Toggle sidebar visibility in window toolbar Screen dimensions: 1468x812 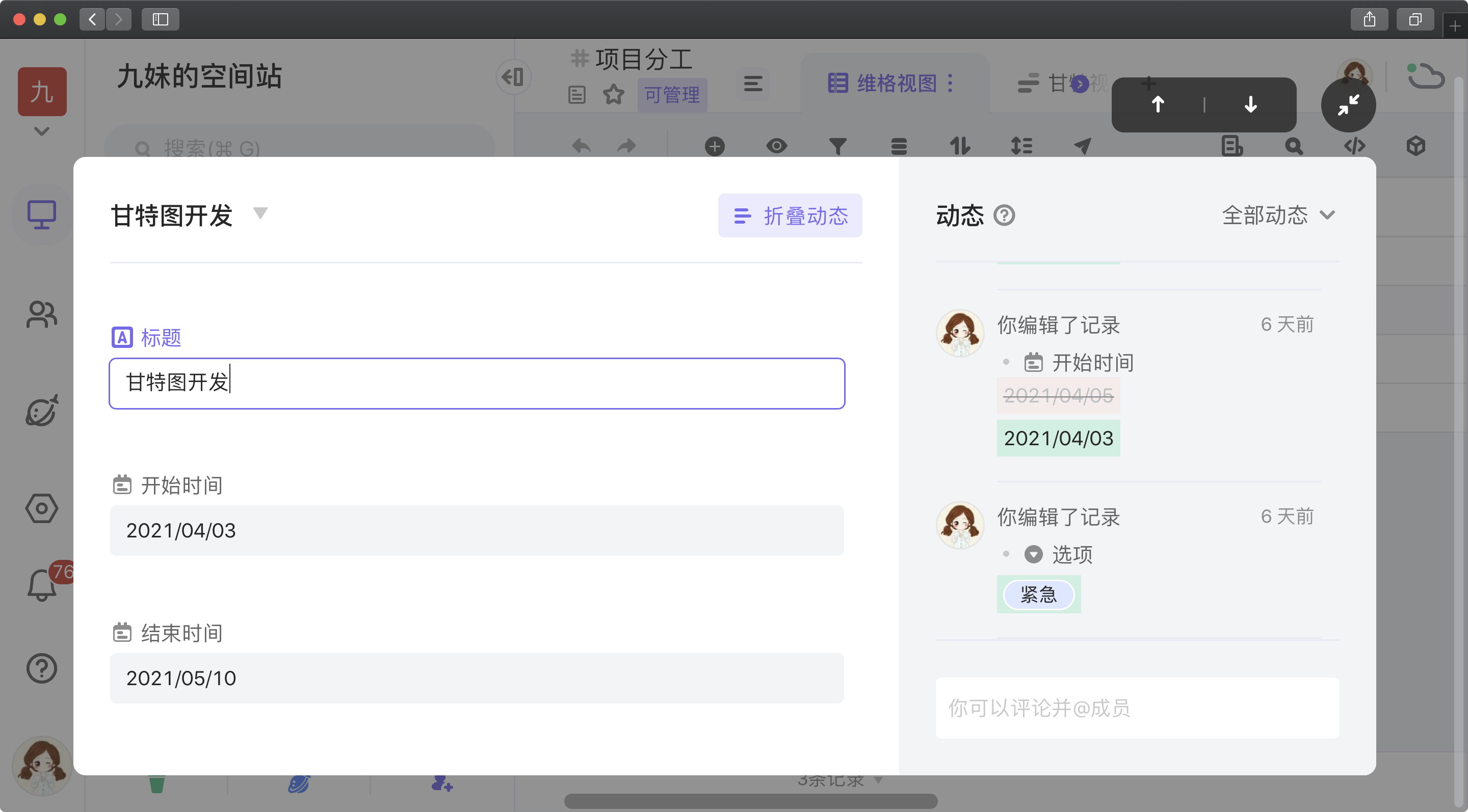(x=160, y=19)
